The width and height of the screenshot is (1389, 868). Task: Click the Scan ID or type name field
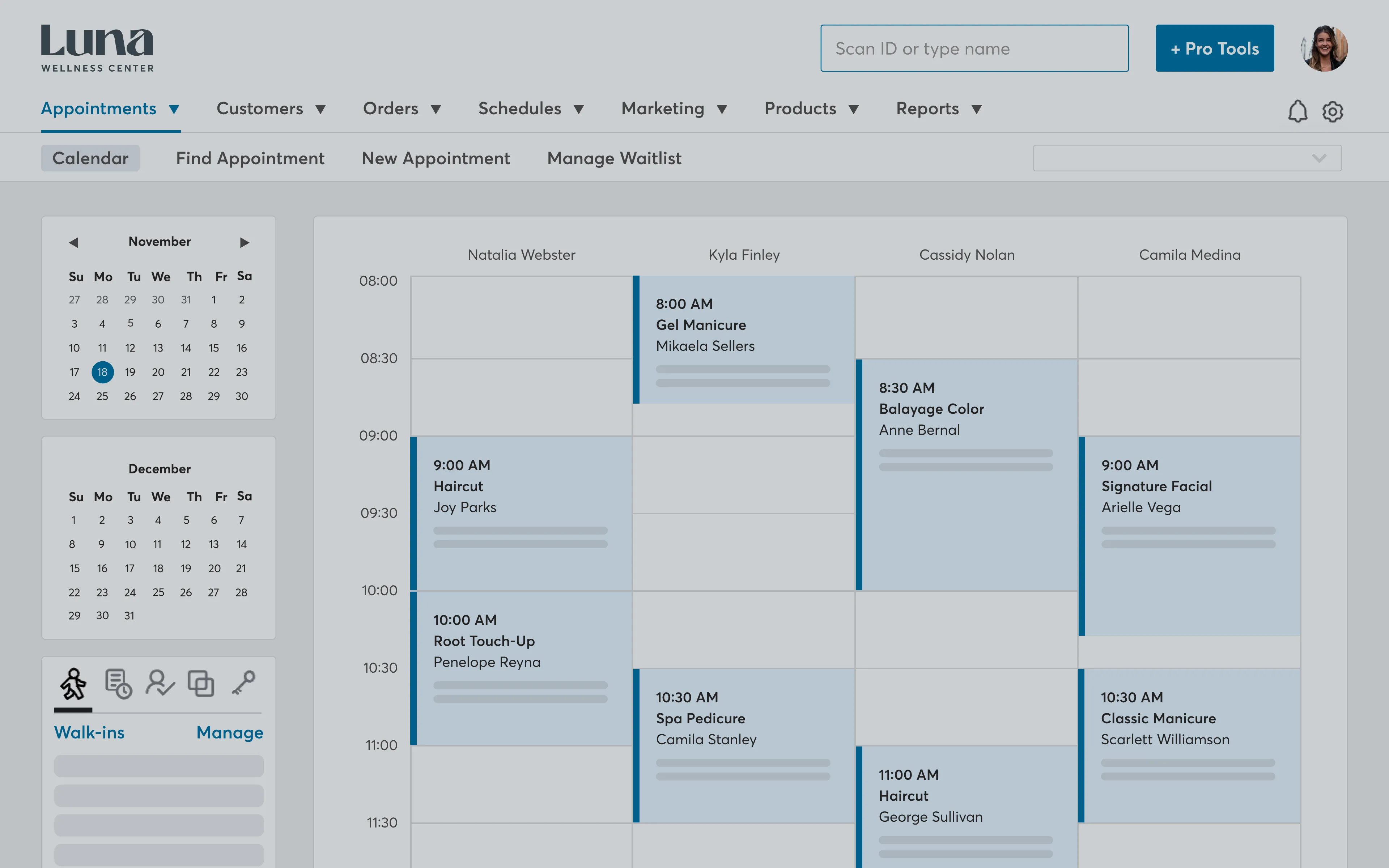(x=974, y=49)
